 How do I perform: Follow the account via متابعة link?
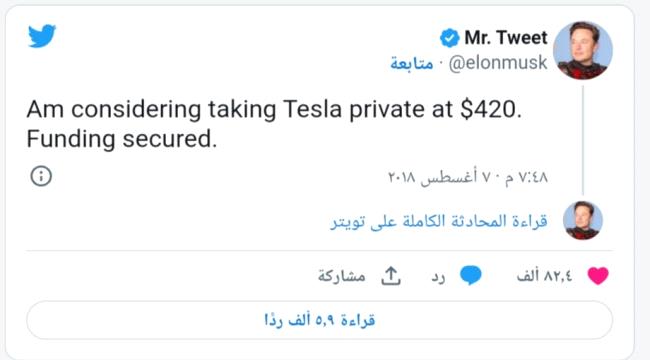412,63
